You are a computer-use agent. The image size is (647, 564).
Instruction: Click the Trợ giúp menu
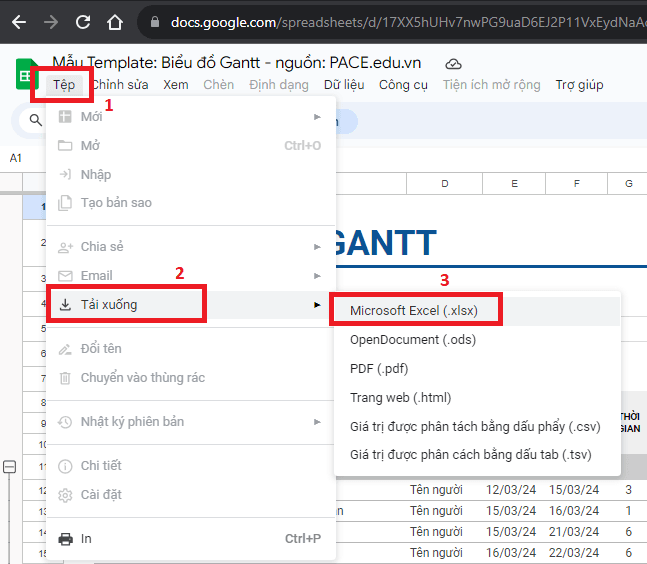click(x=579, y=85)
